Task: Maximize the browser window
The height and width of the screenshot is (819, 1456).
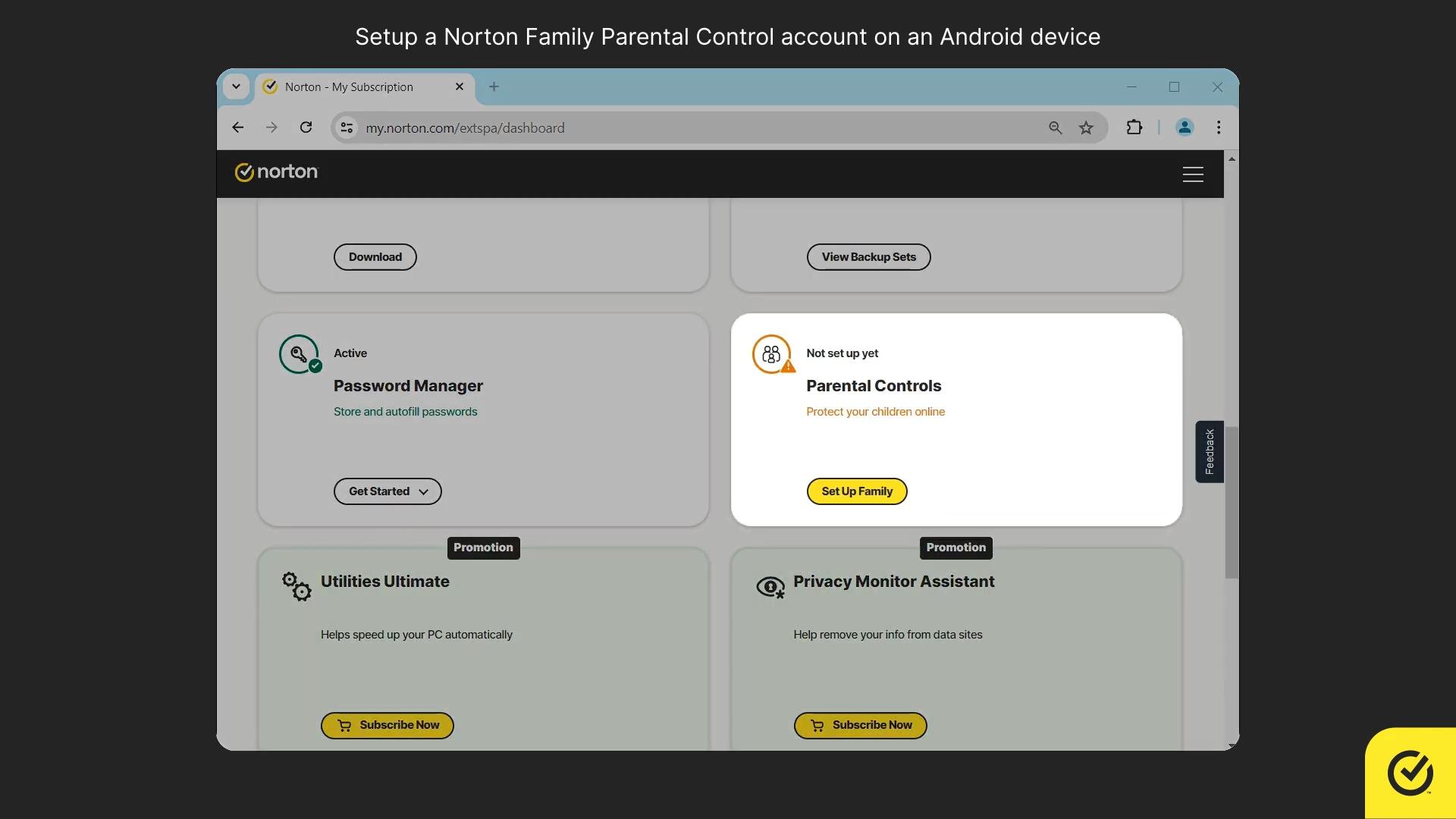Action: [x=1174, y=87]
